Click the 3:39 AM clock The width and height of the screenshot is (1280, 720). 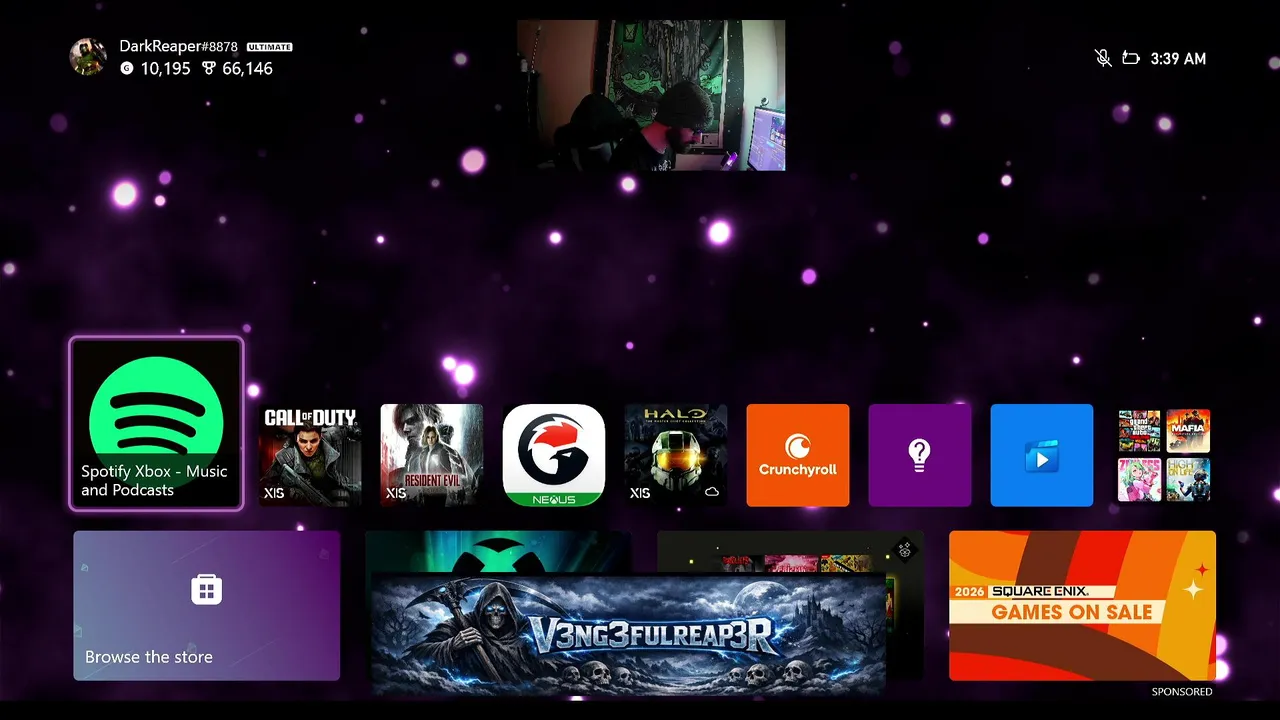(x=1178, y=59)
